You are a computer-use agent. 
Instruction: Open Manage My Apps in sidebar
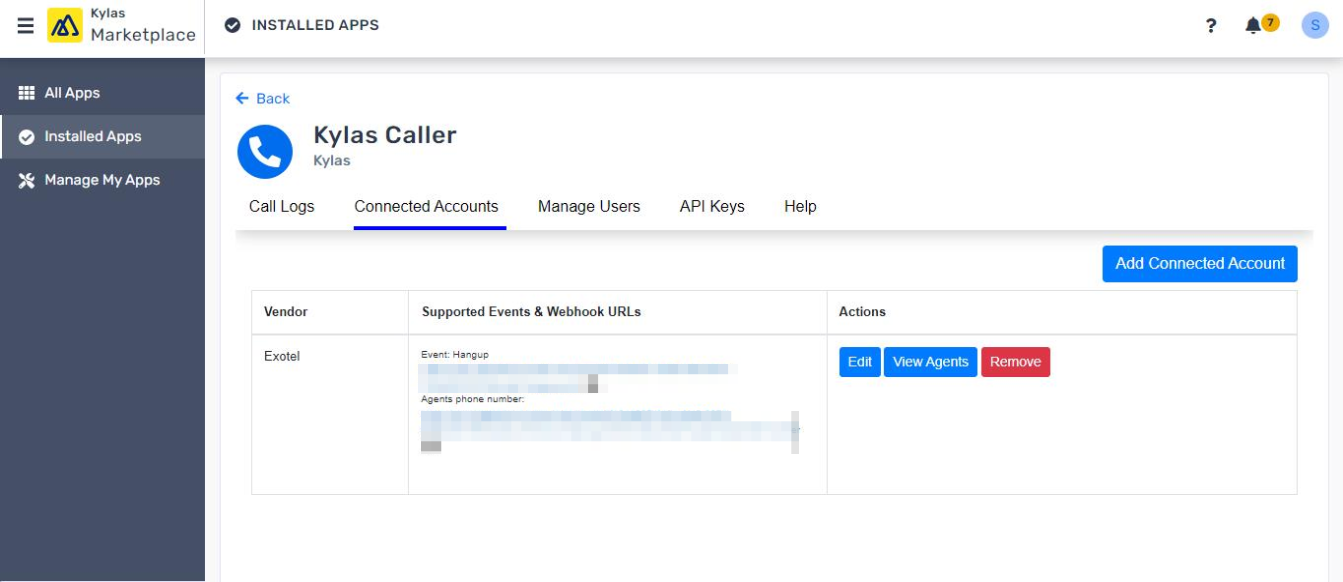(x=102, y=180)
